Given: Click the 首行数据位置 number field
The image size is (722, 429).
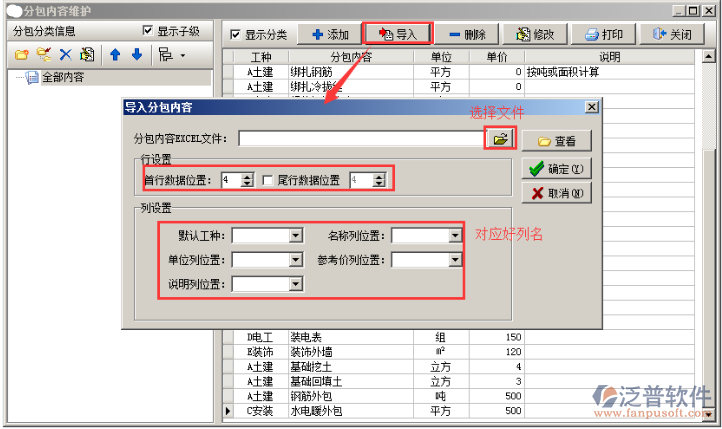Looking at the screenshot, I should 232,180.
